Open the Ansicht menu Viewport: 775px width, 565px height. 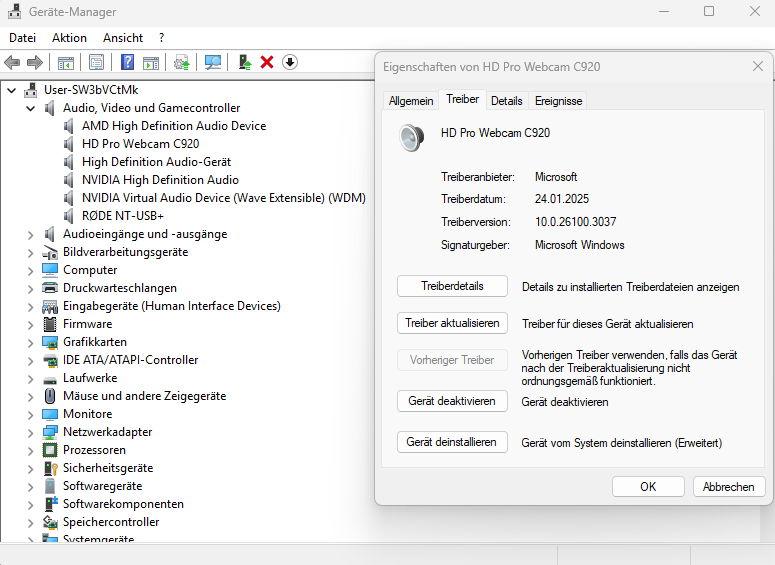(x=123, y=38)
